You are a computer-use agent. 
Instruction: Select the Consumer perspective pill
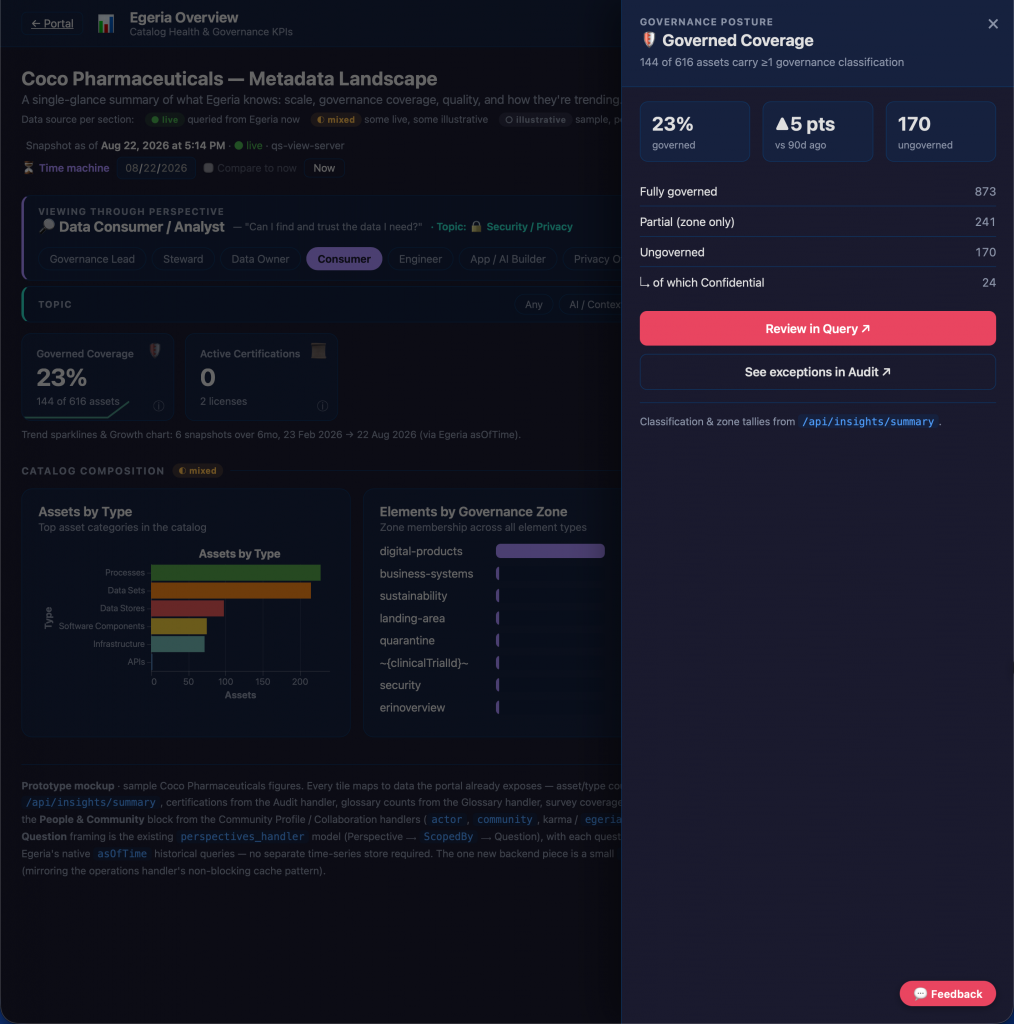click(344, 259)
